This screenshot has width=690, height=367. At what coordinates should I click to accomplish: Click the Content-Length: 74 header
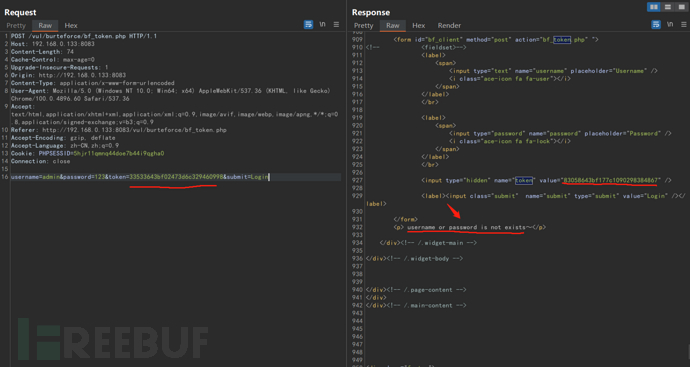42,52
